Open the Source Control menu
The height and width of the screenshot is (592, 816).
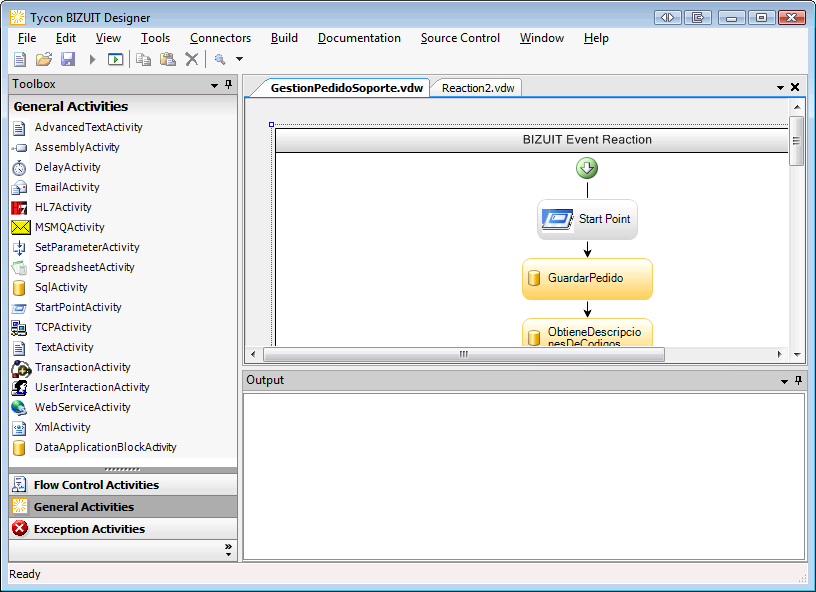coord(460,38)
